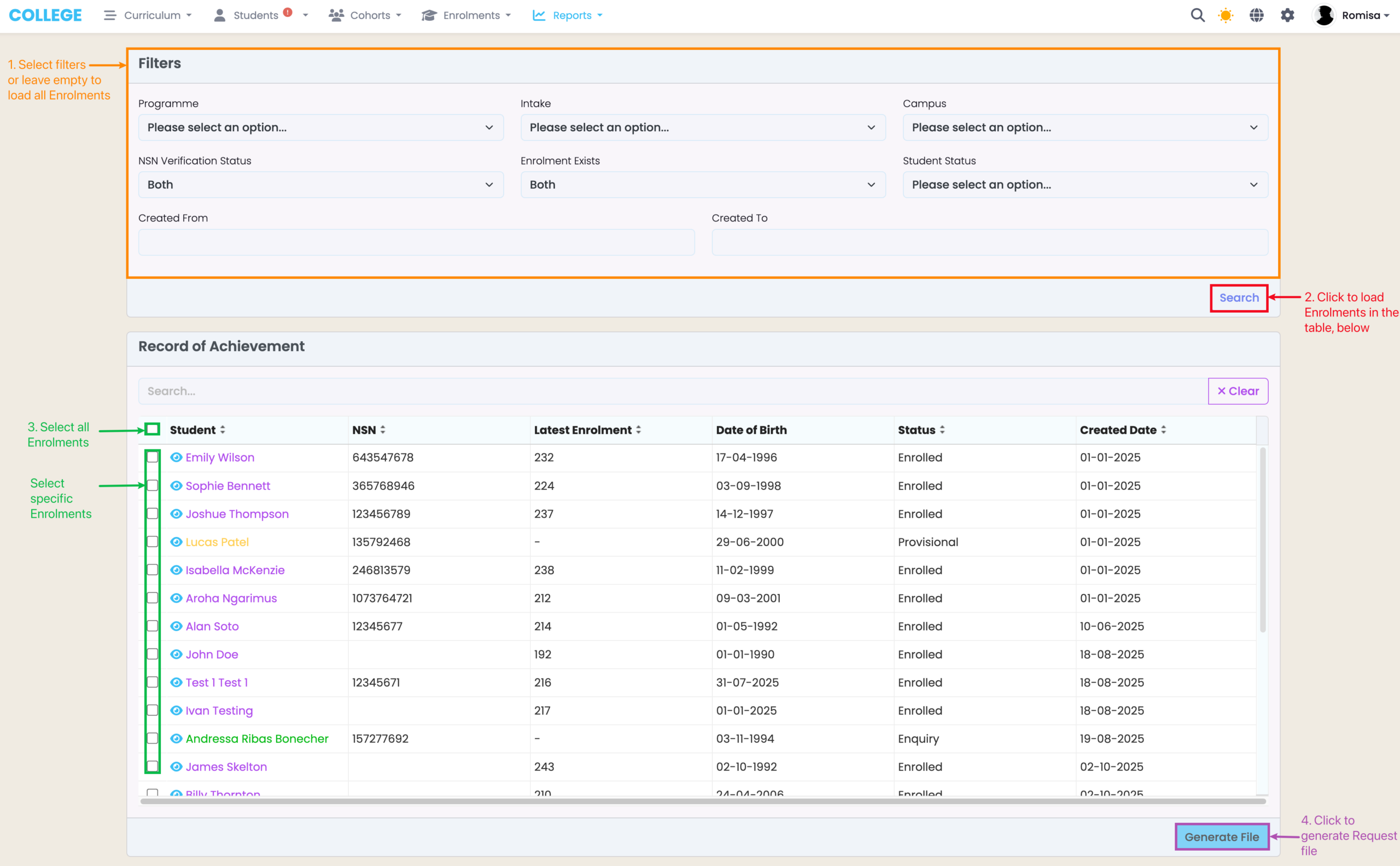Open the globe language icon
Image resolution: width=1400 pixels, height=866 pixels.
click(x=1256, y=15)
